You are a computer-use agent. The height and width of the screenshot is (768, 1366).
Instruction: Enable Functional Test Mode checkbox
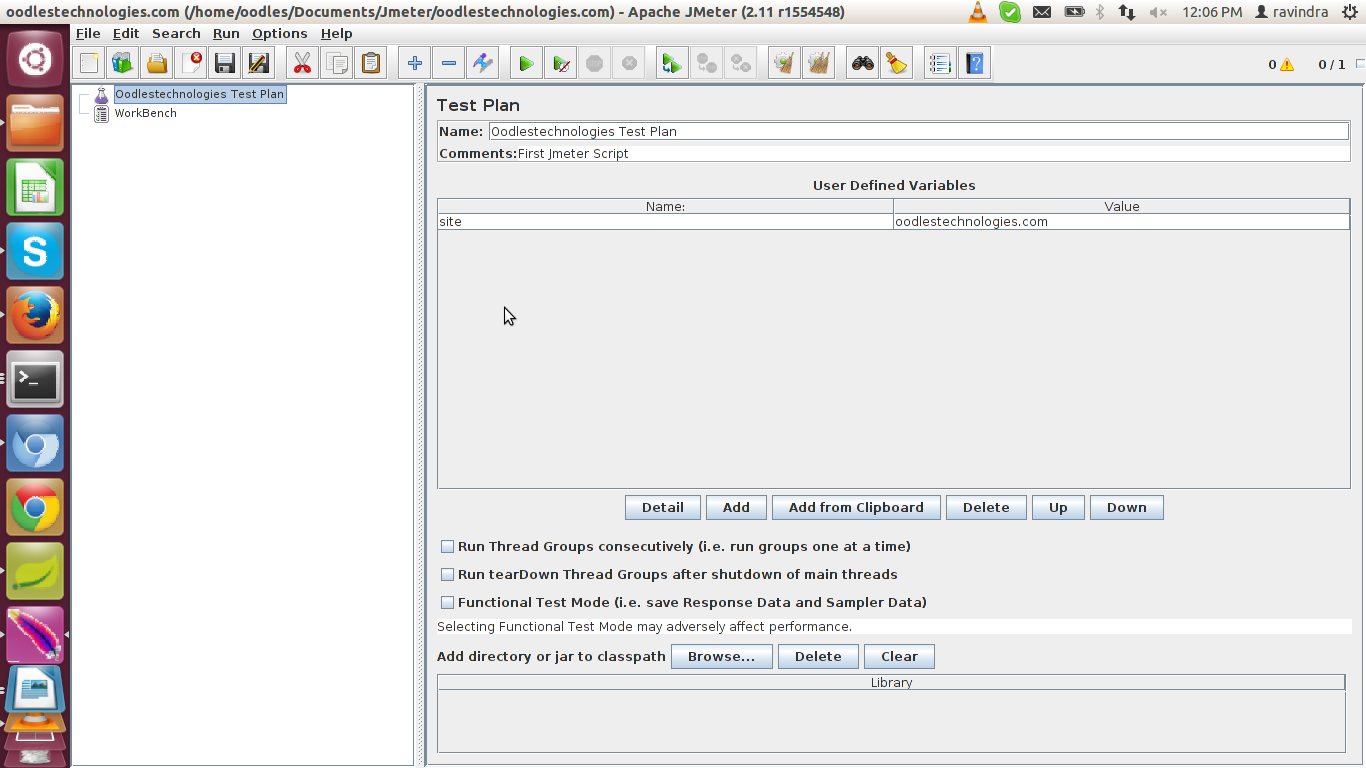click(x=447, y=603)
